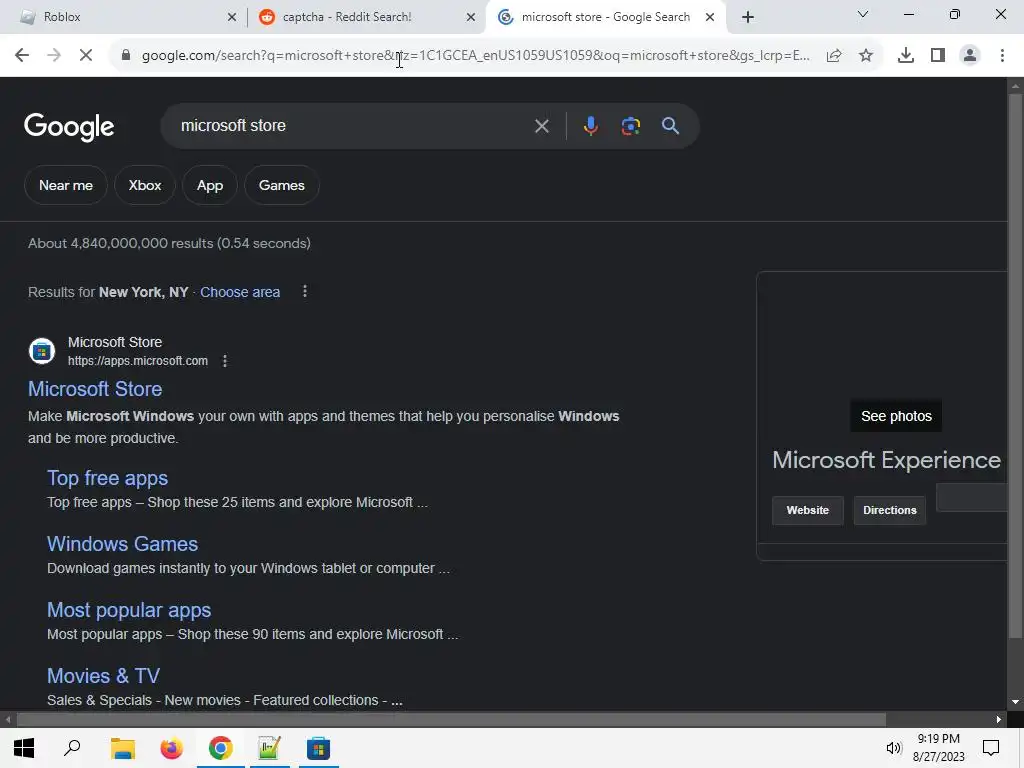Share this page from the address bar
Image resolution: width=1024 pixels, height=768 pixels.
[x=833, y=56]
